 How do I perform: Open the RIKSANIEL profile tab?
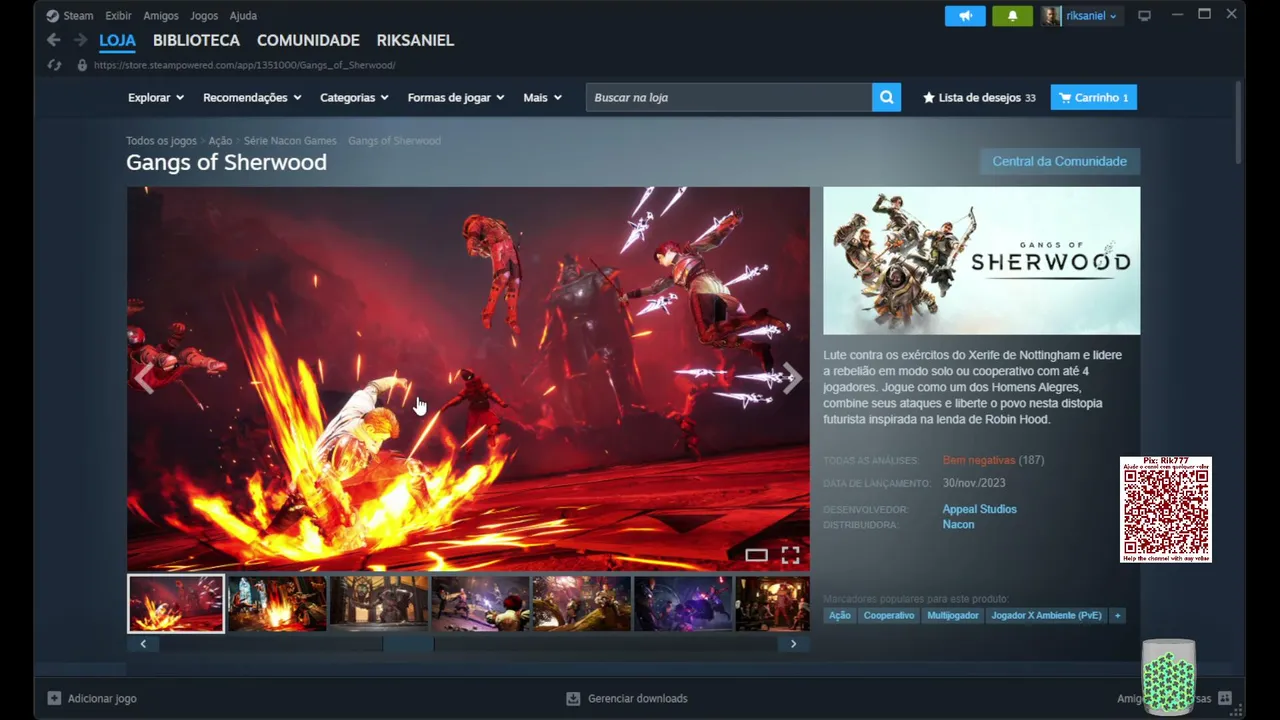(x=415, y=40)
